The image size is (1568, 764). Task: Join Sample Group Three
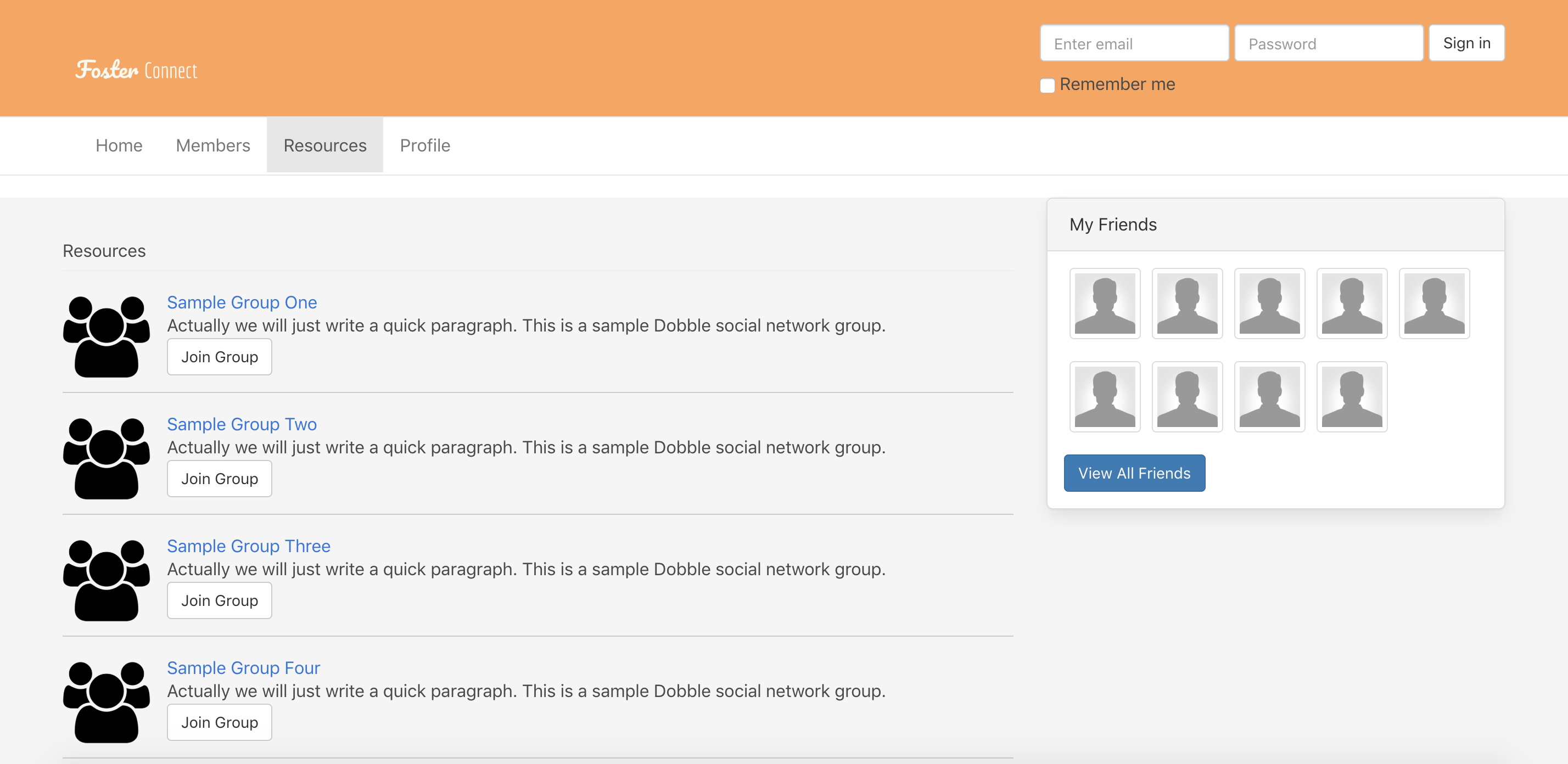pyautogui.click(x=219, y=600)
